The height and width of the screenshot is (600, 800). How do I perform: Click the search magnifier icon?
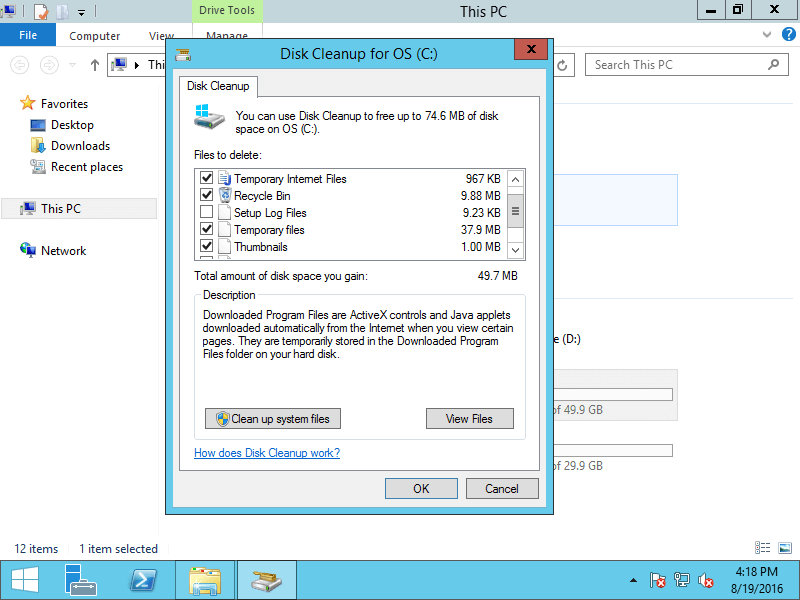(x=774, y=65)
